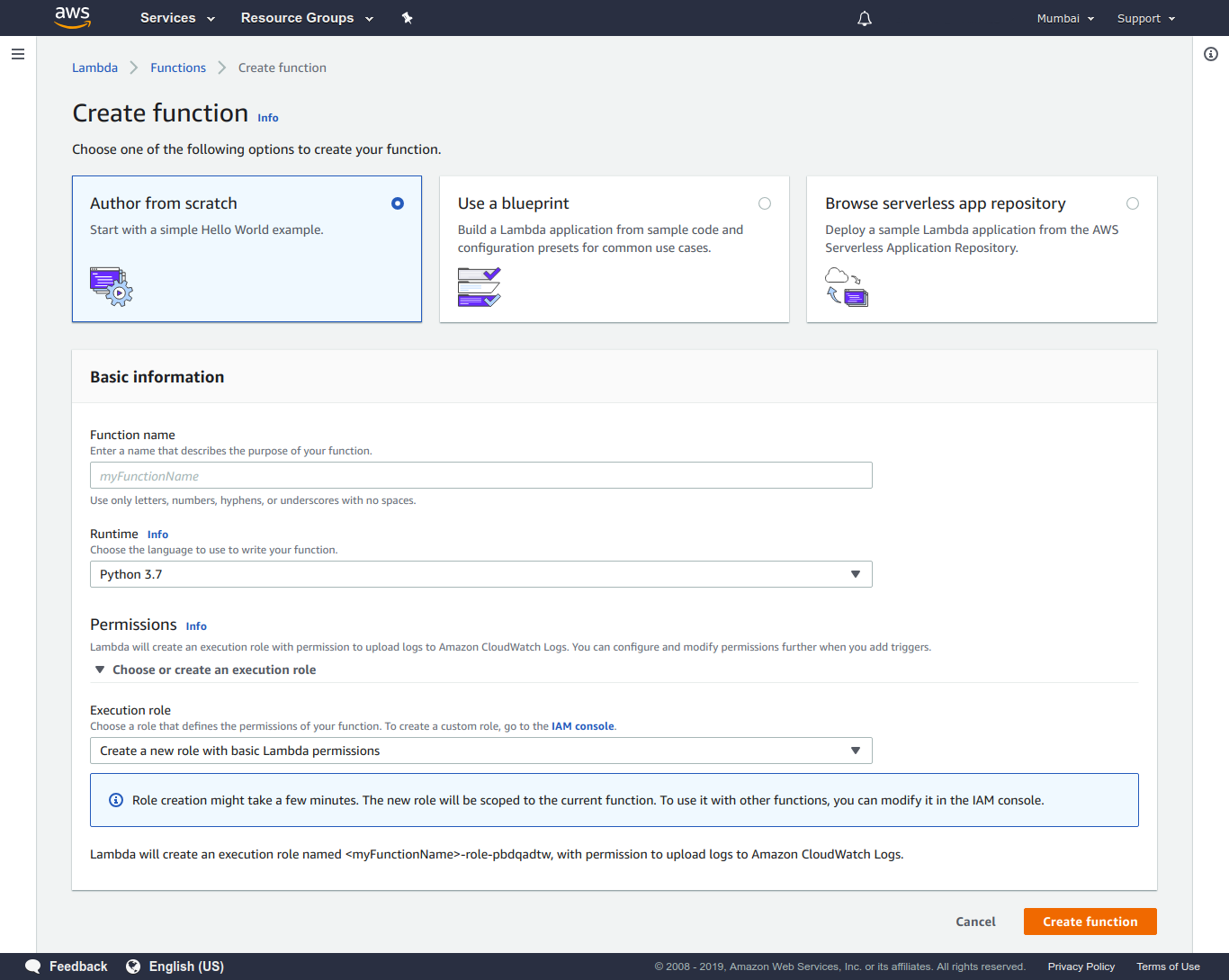Go to Functions breadcrumb link
Viewport: 1229px width, 980px height.
tap(178, 67)
